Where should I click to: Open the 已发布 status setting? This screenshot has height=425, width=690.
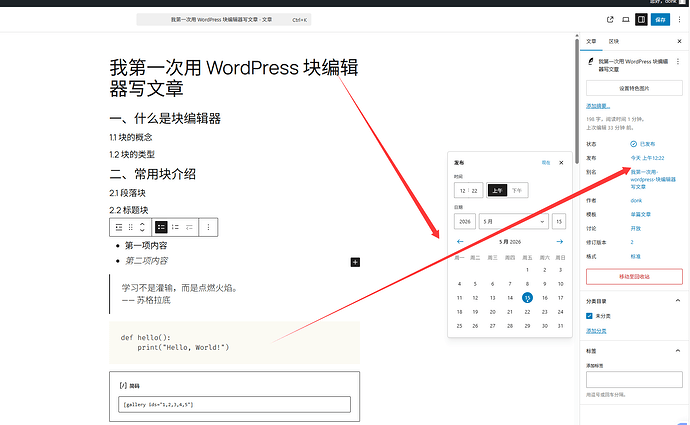(x=647, y=144)
